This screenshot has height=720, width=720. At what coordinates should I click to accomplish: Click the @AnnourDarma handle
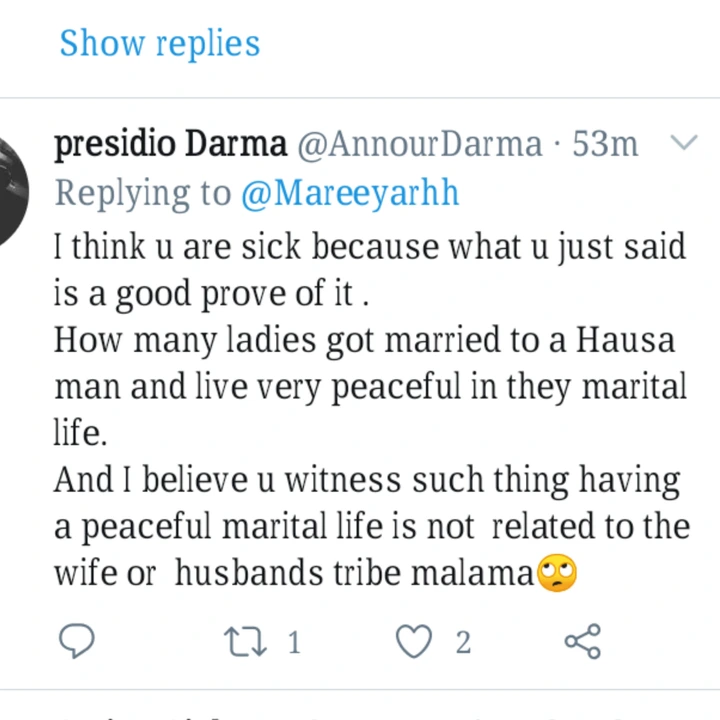(420, 144)
